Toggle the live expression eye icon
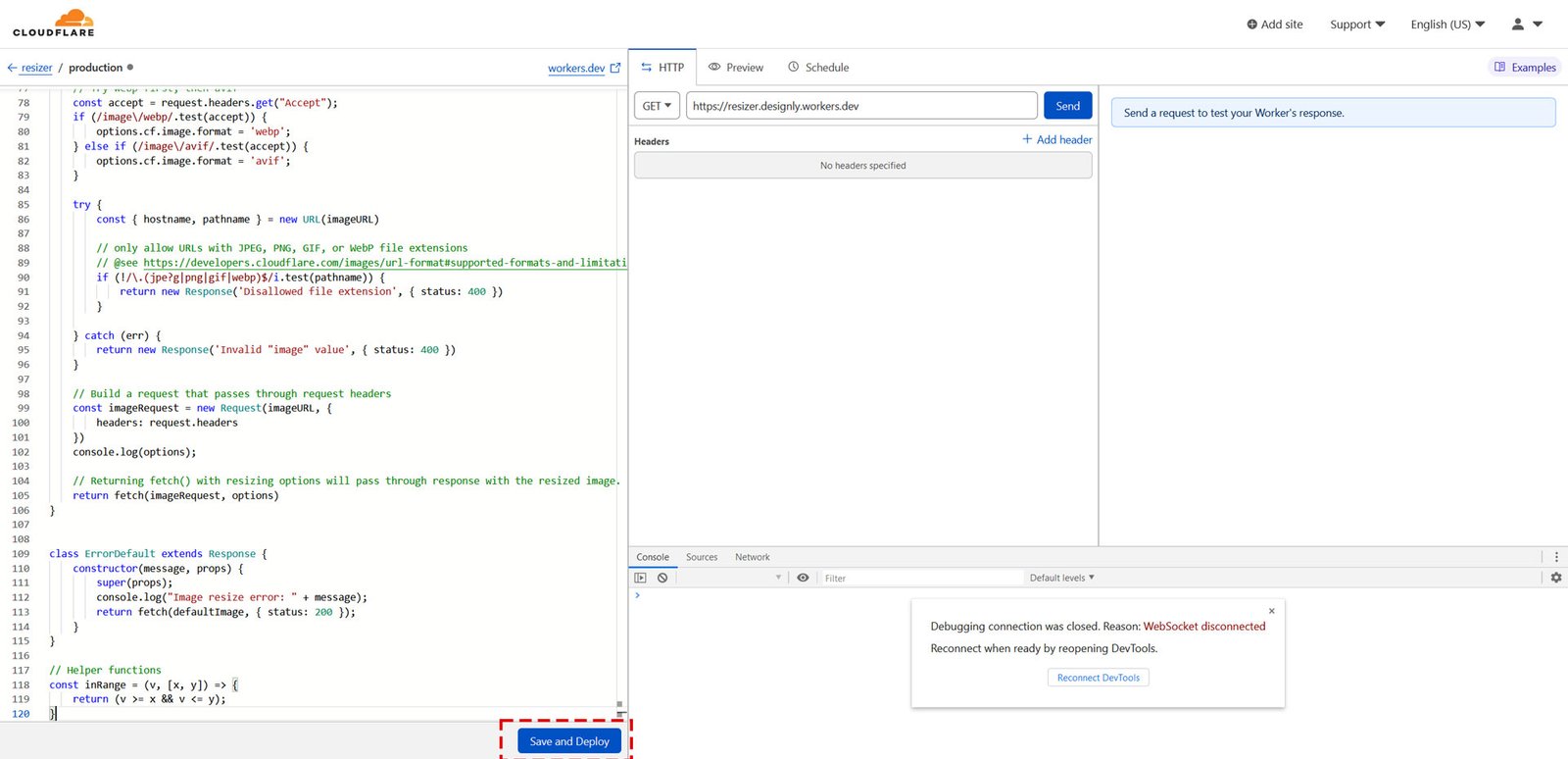This screenshot has width=1568, height=759. [803, 578]
